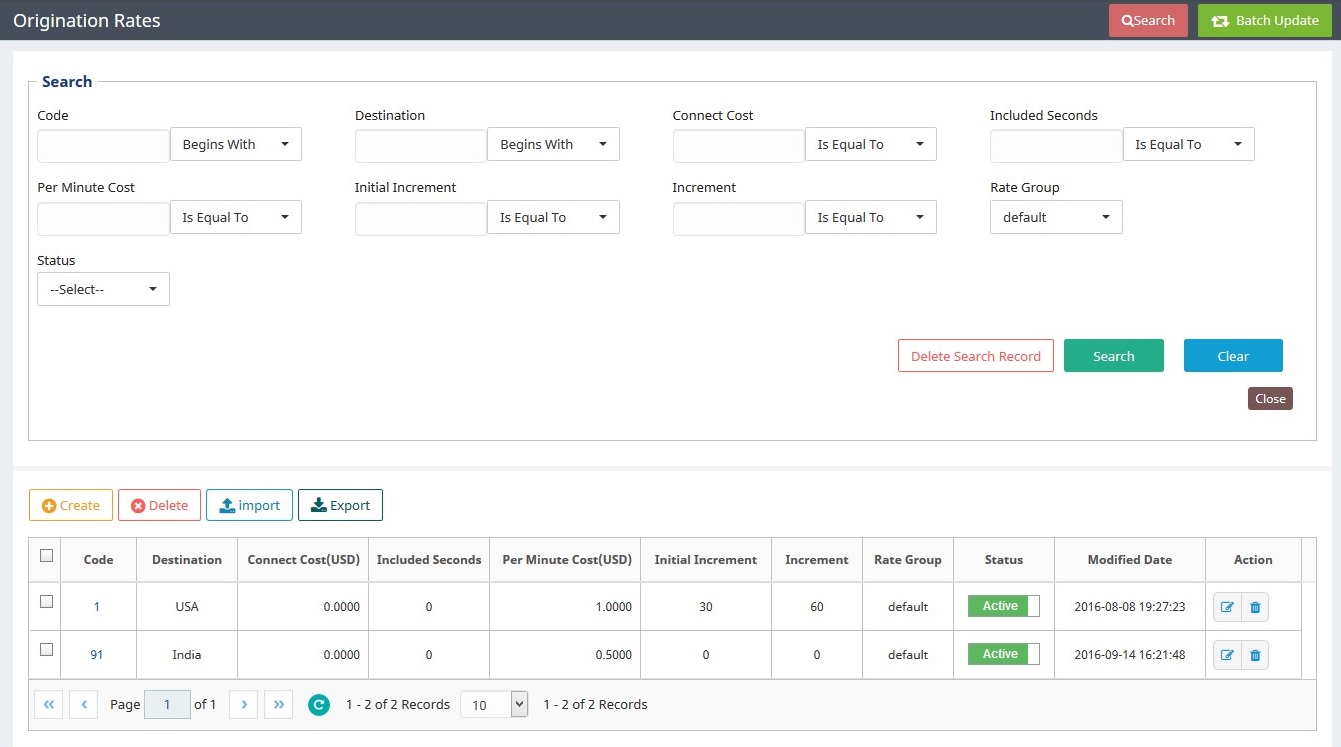
Task: Close the search panel
Action: point(1270,398)
